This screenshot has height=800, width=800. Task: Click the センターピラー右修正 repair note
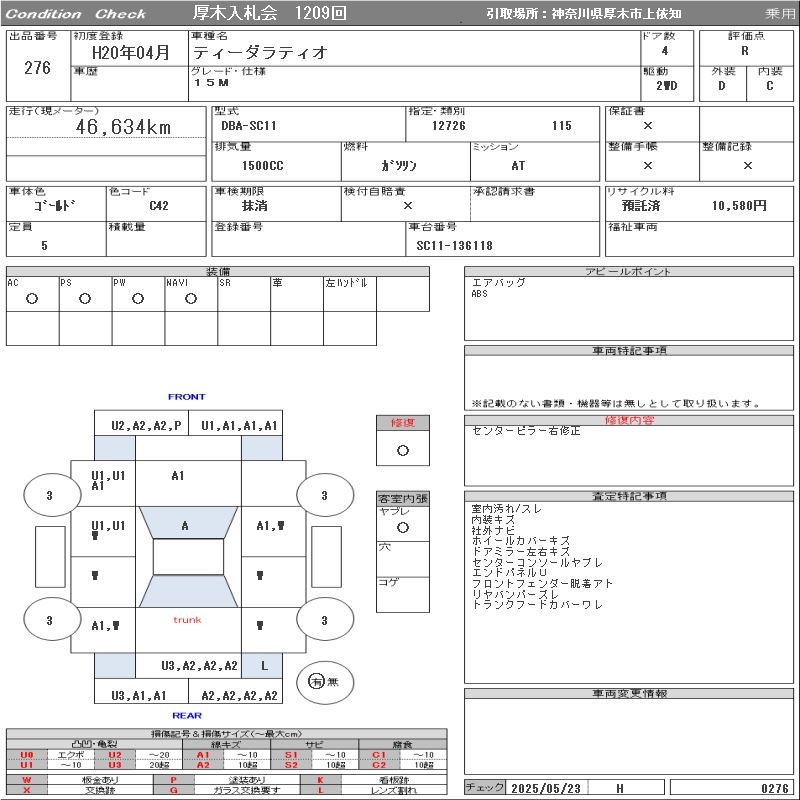(525, 431)
